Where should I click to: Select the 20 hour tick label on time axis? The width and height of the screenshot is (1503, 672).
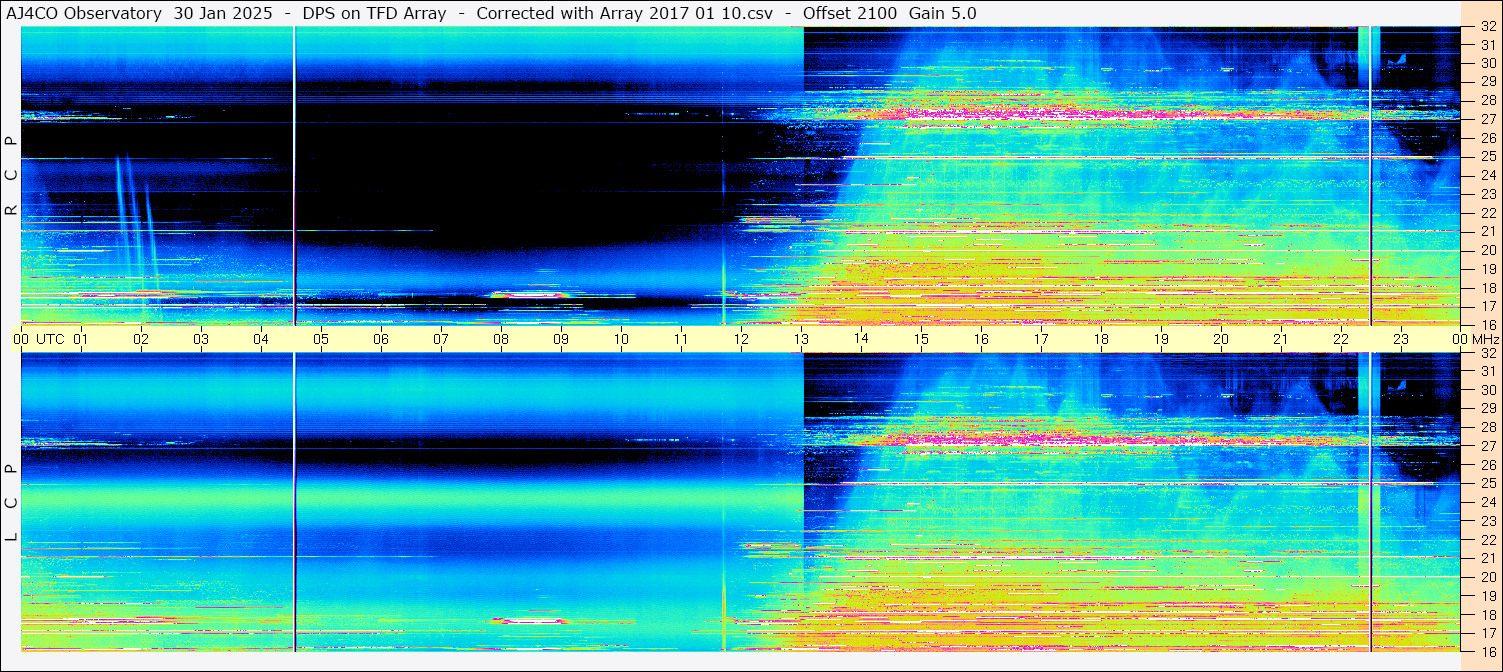(1221, 339)
